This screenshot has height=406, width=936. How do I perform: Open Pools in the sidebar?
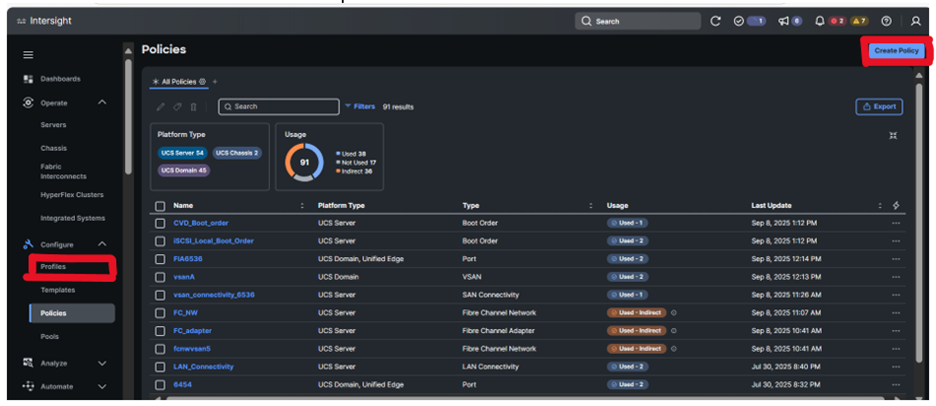(50, 337)
